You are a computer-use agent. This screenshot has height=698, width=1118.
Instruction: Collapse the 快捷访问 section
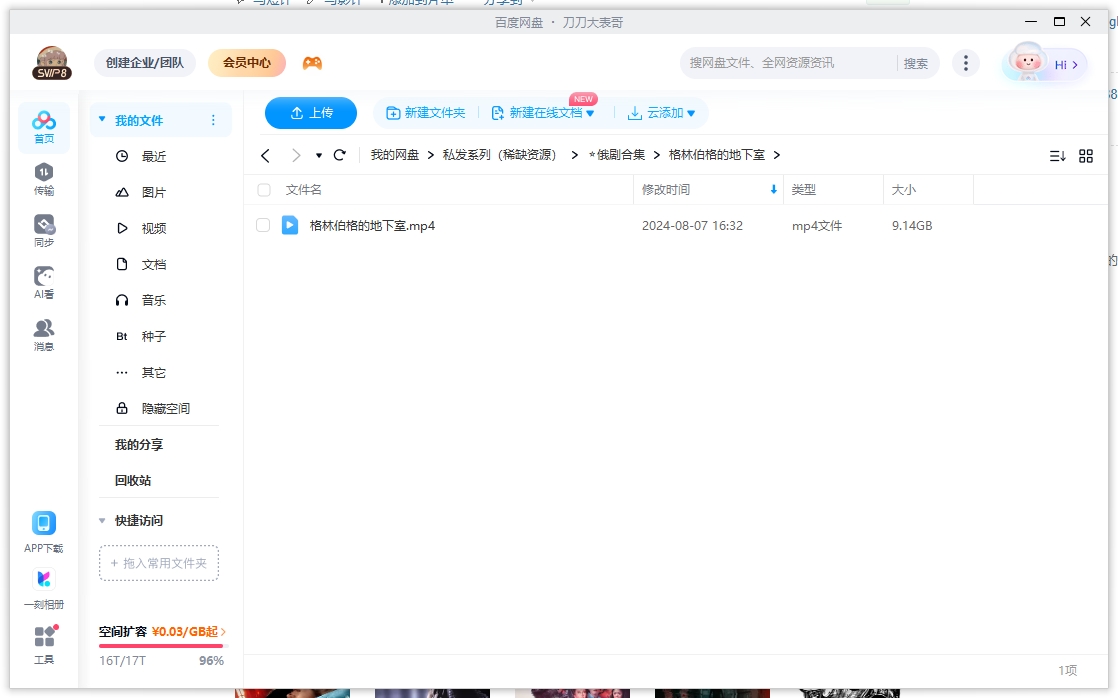click(x=101, y=520)
